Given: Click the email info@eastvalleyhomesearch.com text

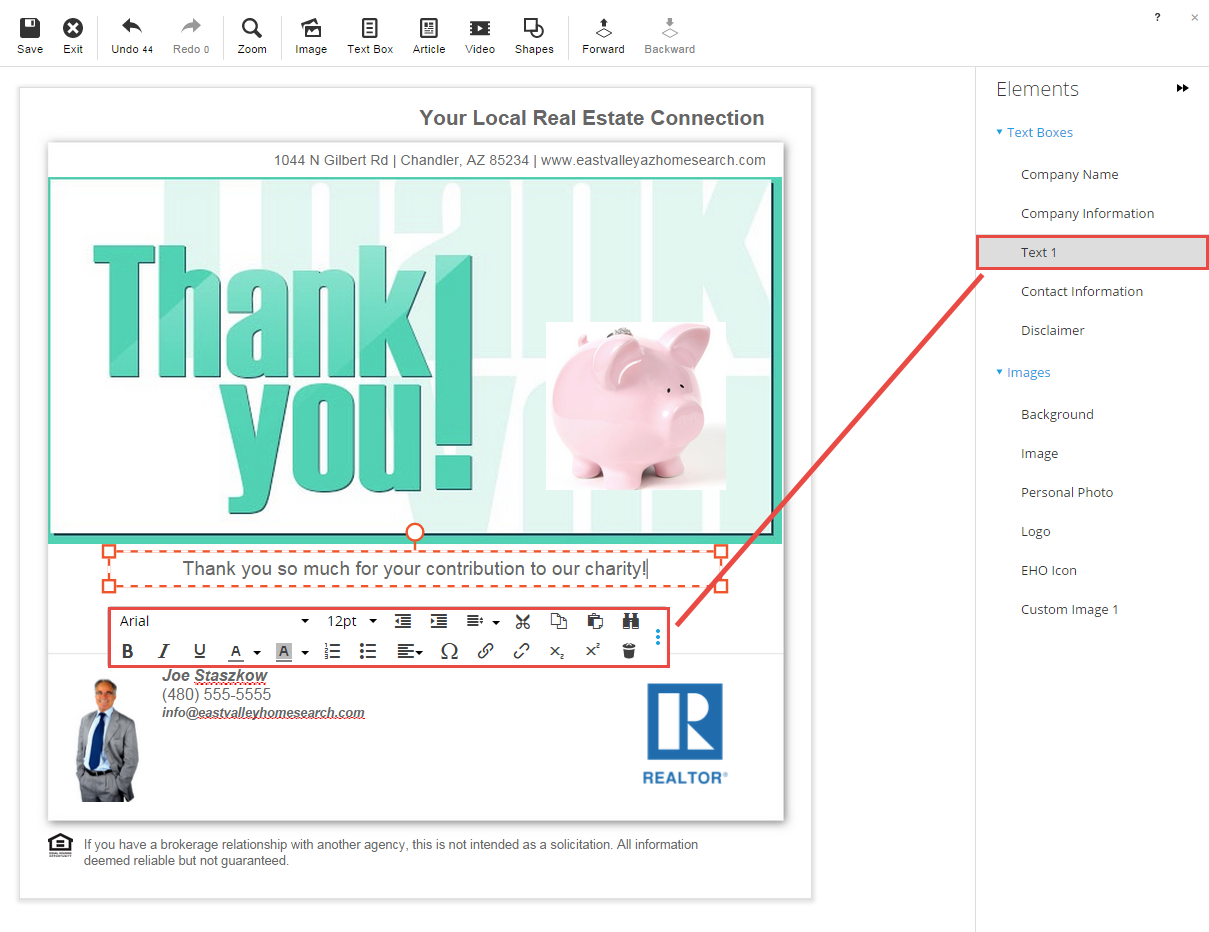Looking at the screenshot, I should coord(263,713).
